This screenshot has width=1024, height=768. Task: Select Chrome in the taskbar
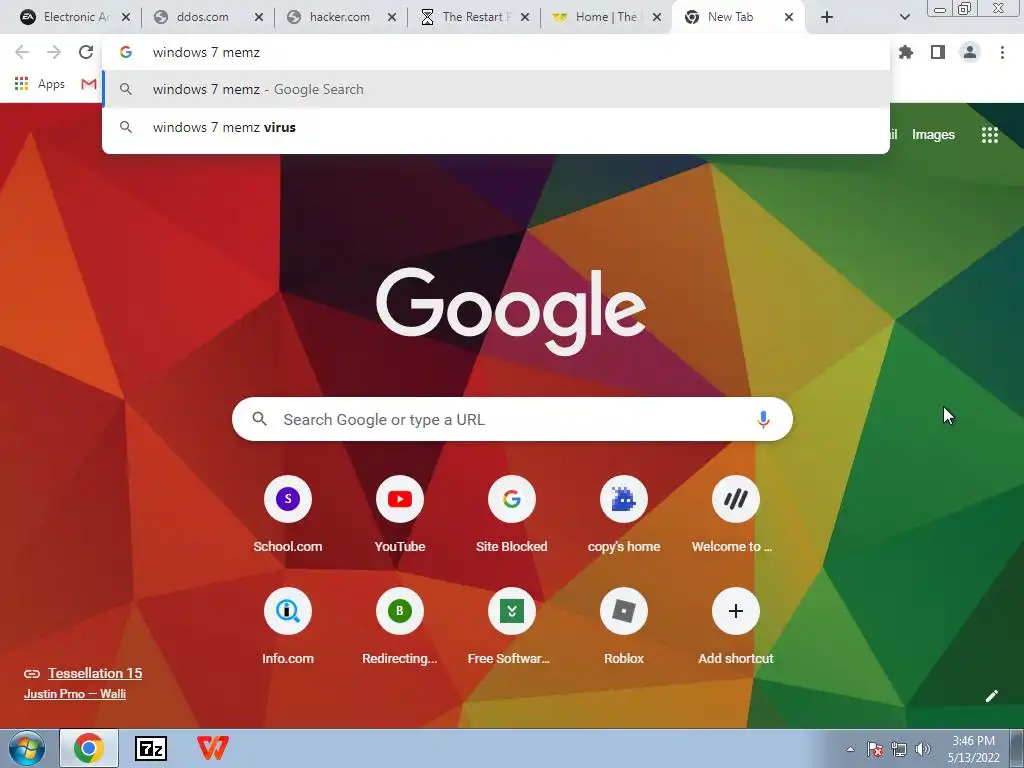tap(89, 748)
